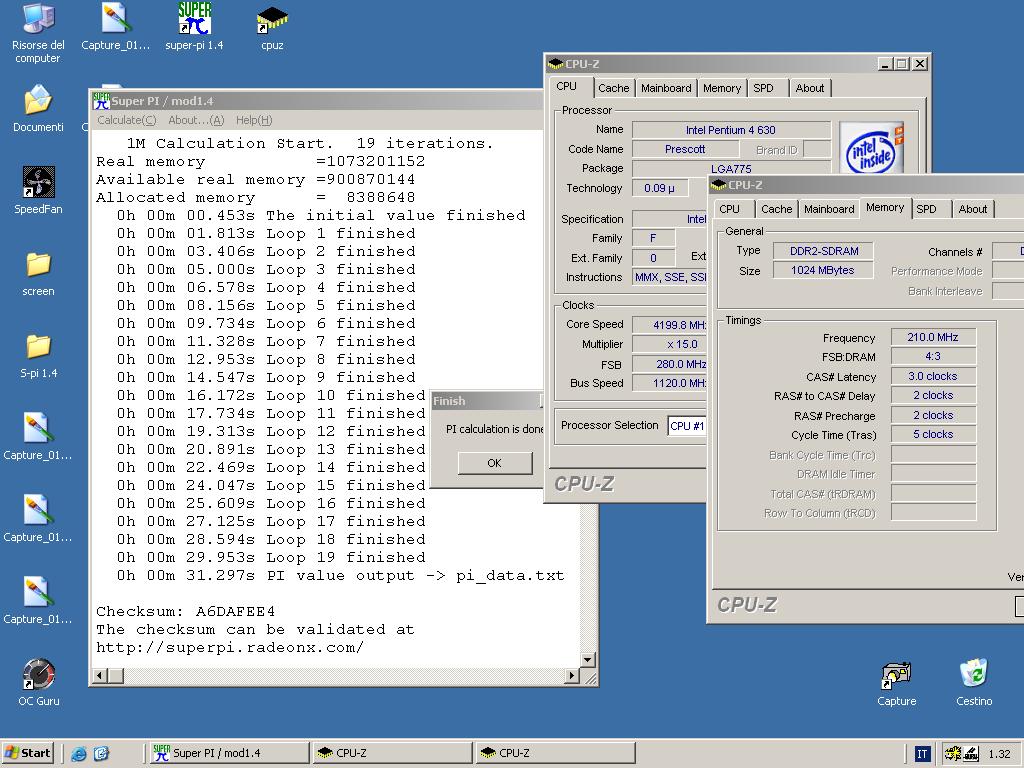Launch the cpuz desktop shortcut
The image size is (1024, 768).
click(272, 29)
